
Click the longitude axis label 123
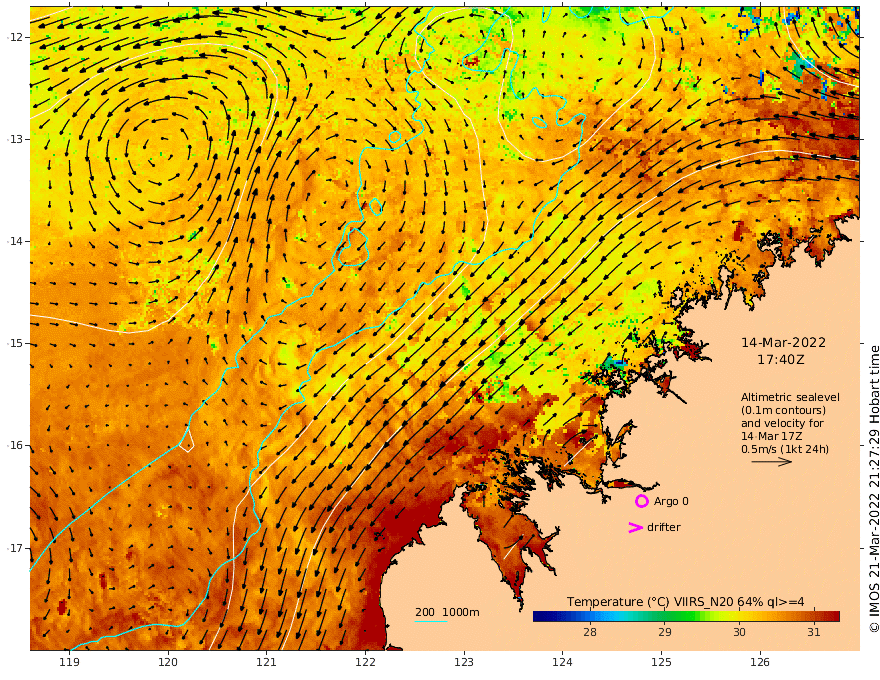coord(464,662)
